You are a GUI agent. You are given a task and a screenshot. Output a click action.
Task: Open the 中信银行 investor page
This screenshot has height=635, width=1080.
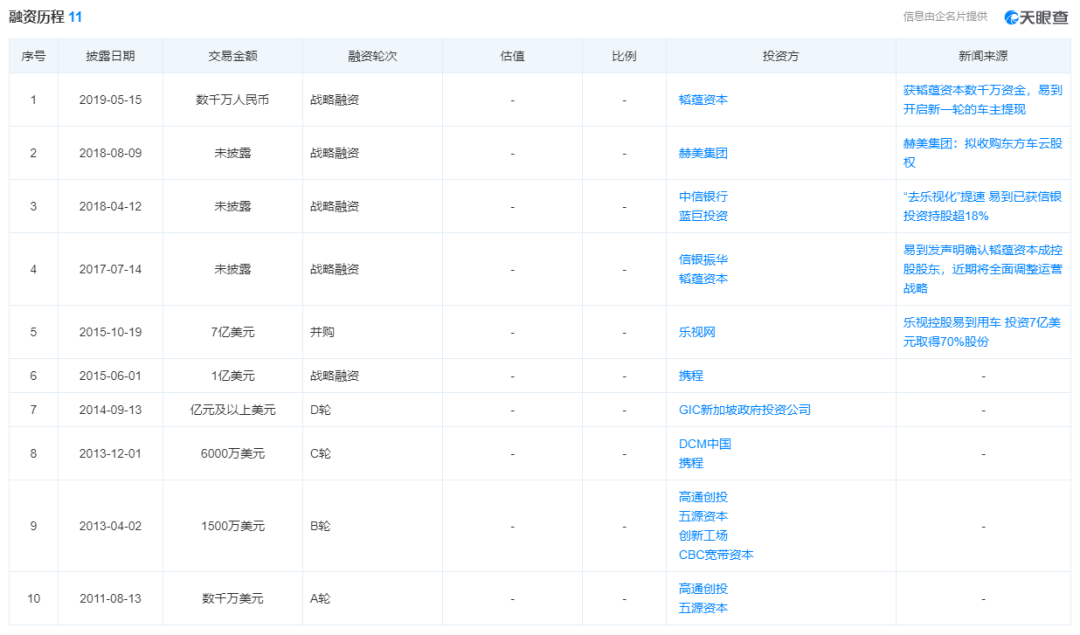pyautogui.click(x=703, y=197)
